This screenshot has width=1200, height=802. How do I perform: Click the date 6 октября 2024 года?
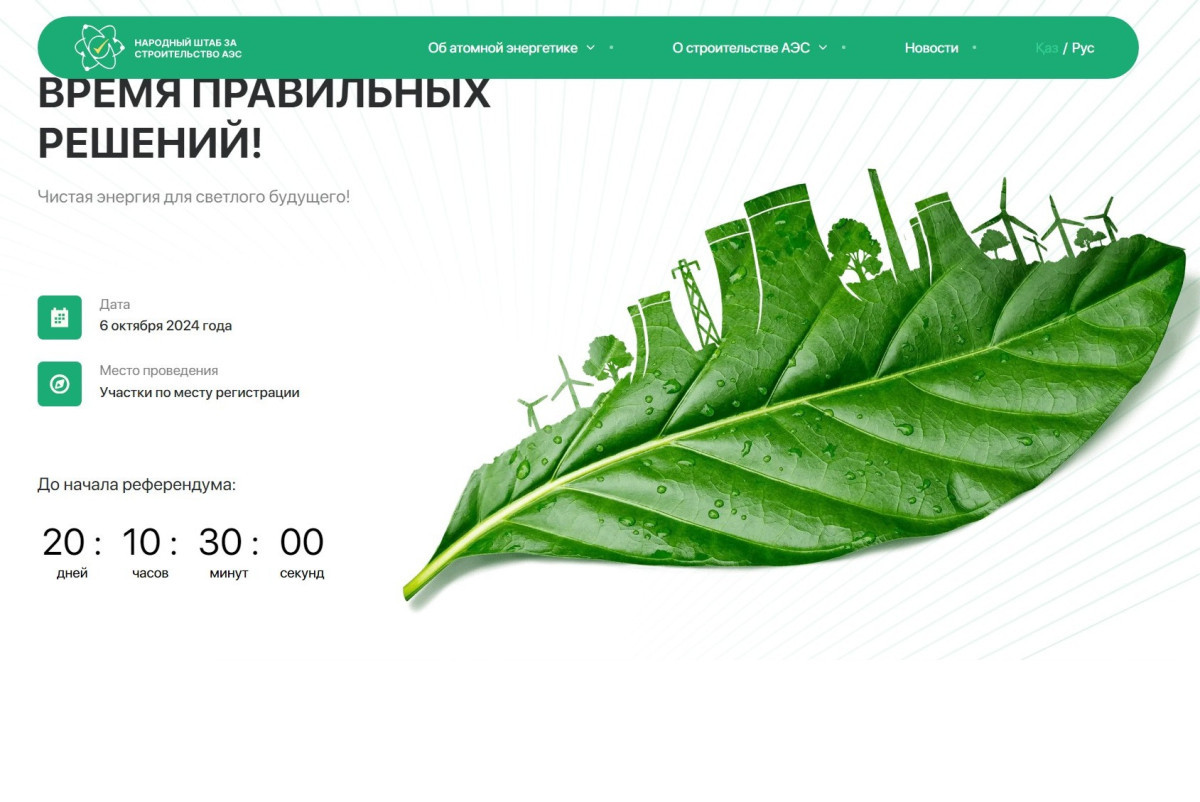pyautogui.click(x=164, y=324)
